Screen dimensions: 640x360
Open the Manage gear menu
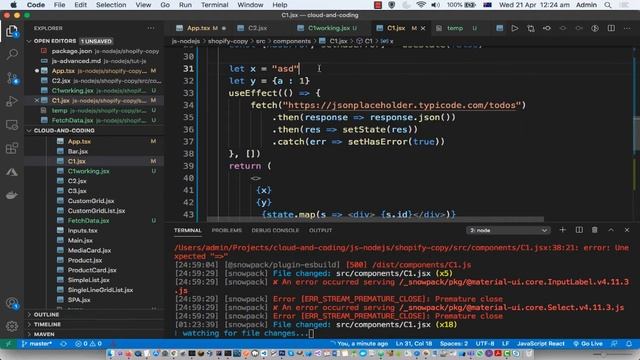(x=12, y=326)
